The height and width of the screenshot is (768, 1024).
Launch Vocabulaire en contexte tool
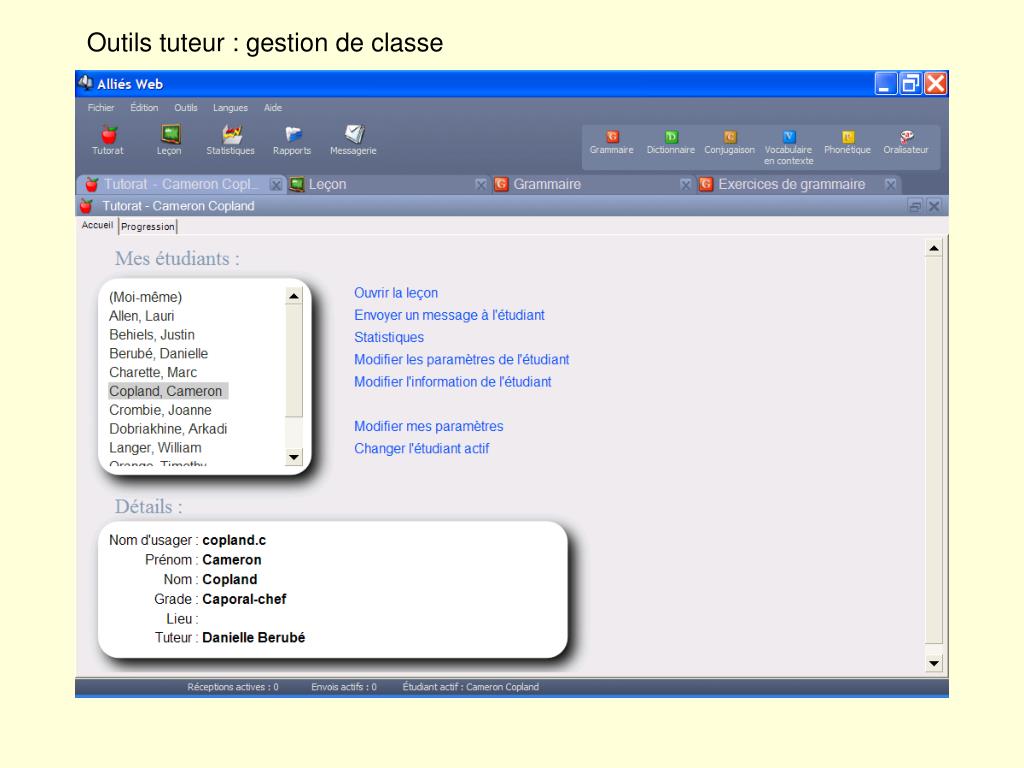(x=789, y=147)
